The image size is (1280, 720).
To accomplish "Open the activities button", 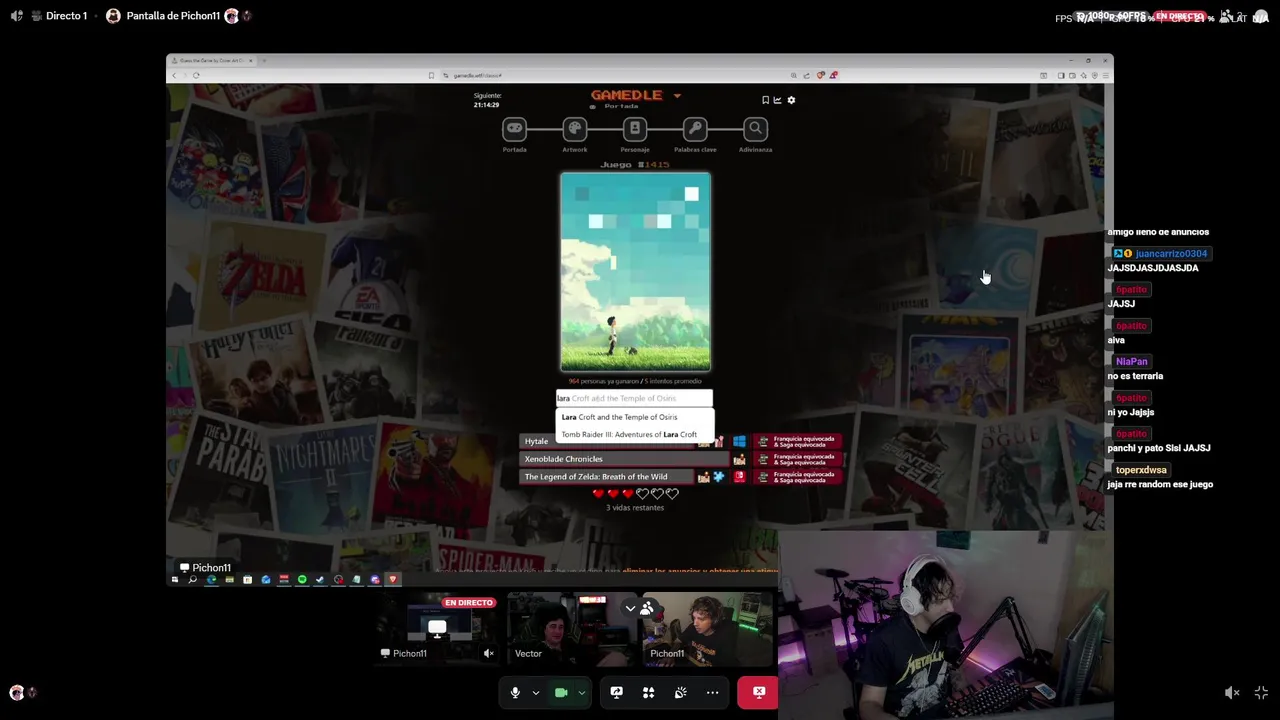I will click(648, 692).
